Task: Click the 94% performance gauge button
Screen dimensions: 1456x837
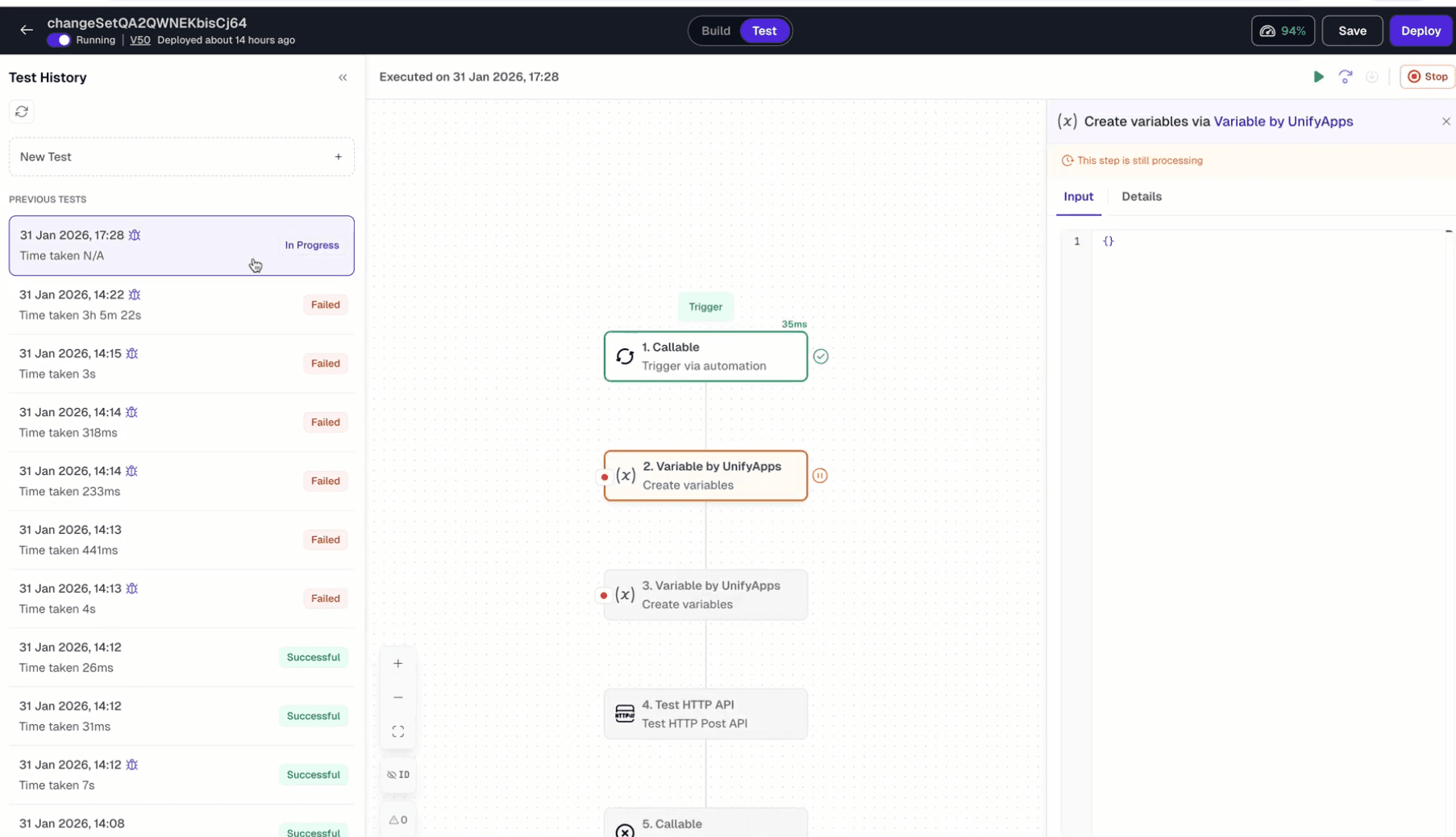Action: click(x=1283, y=31)
